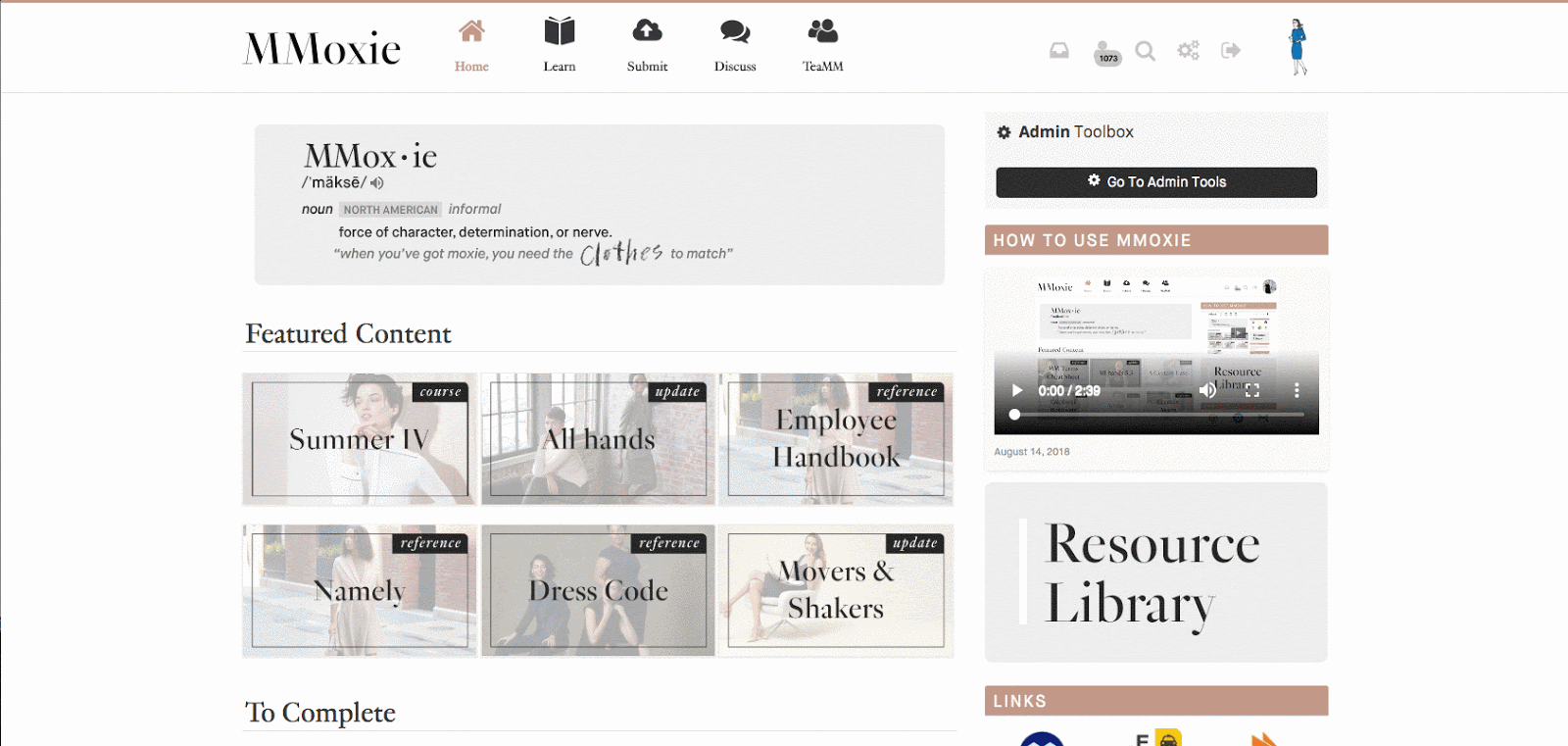Image resolution: width=1568 pixels, height=746 pixels.
Task: Open the Submit menu item
Action: [647, 45]
